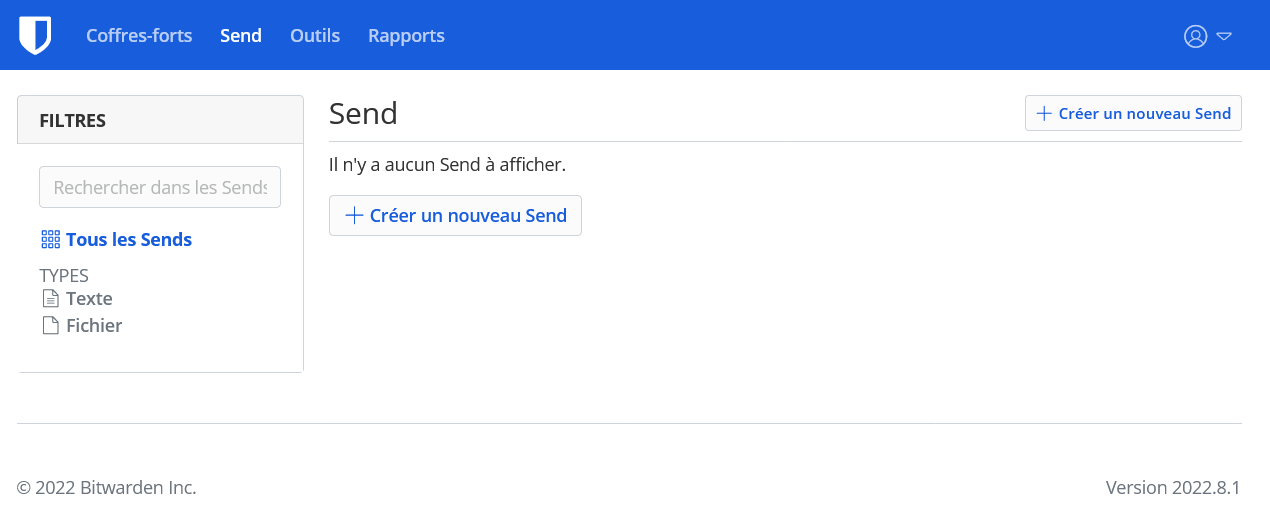This screenshot has height=510, width=1270.
Task: Click the grid icon beside Tous les Sends
Action: tap(50, 240)
